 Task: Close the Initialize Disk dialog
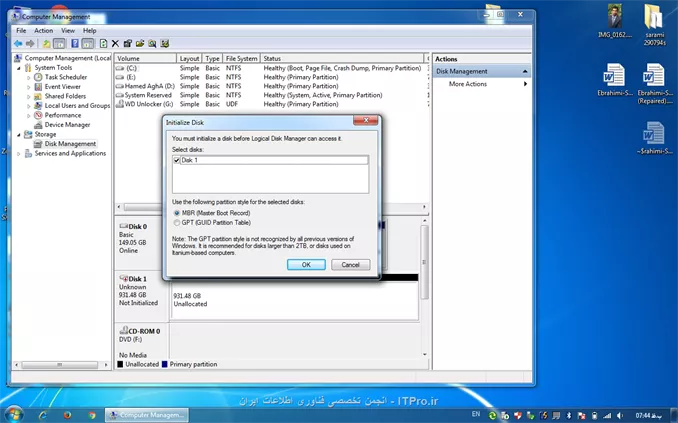366,120
